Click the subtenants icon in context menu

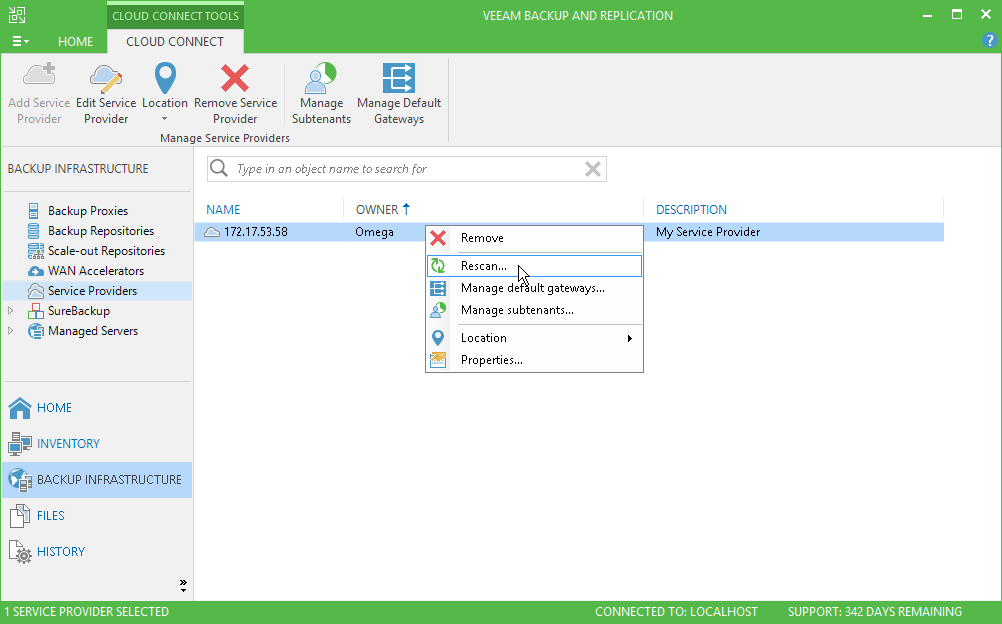[x=438, y=309]
